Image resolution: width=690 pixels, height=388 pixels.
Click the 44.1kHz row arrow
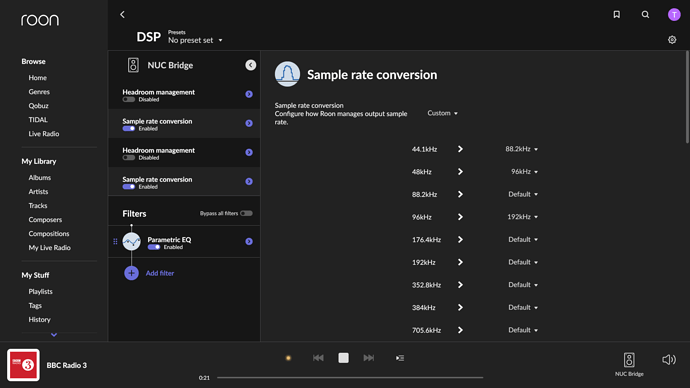click(460, 149)
